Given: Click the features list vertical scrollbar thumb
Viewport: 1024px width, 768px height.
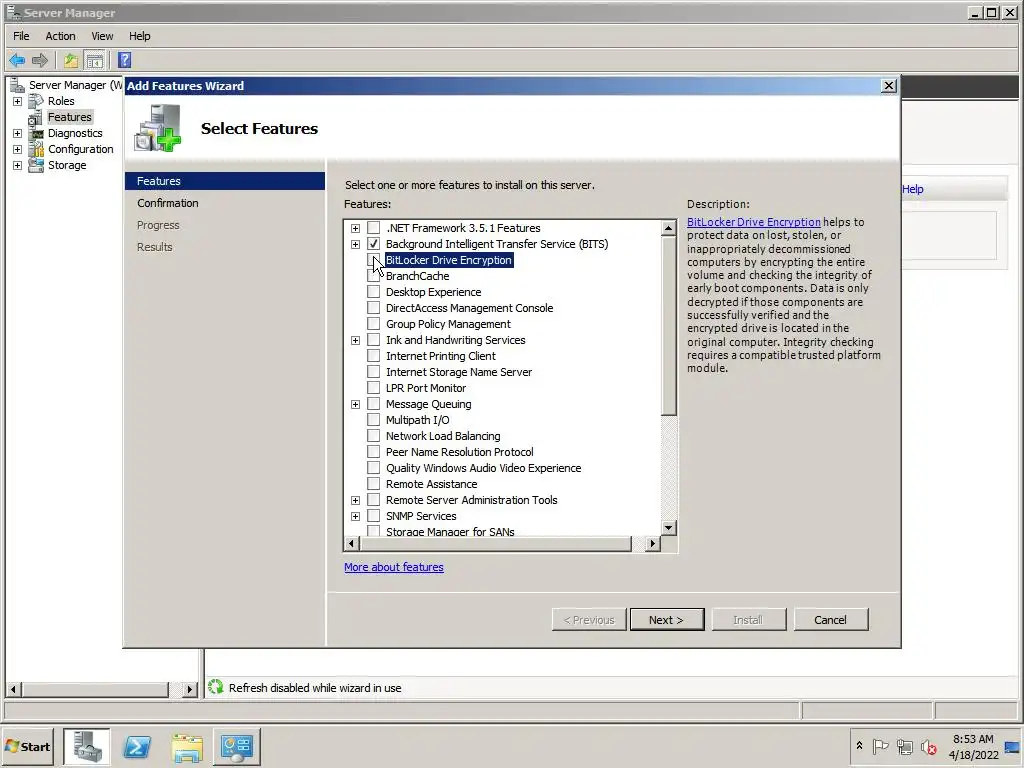Looking at the screenshot, I should click(668, 325).
